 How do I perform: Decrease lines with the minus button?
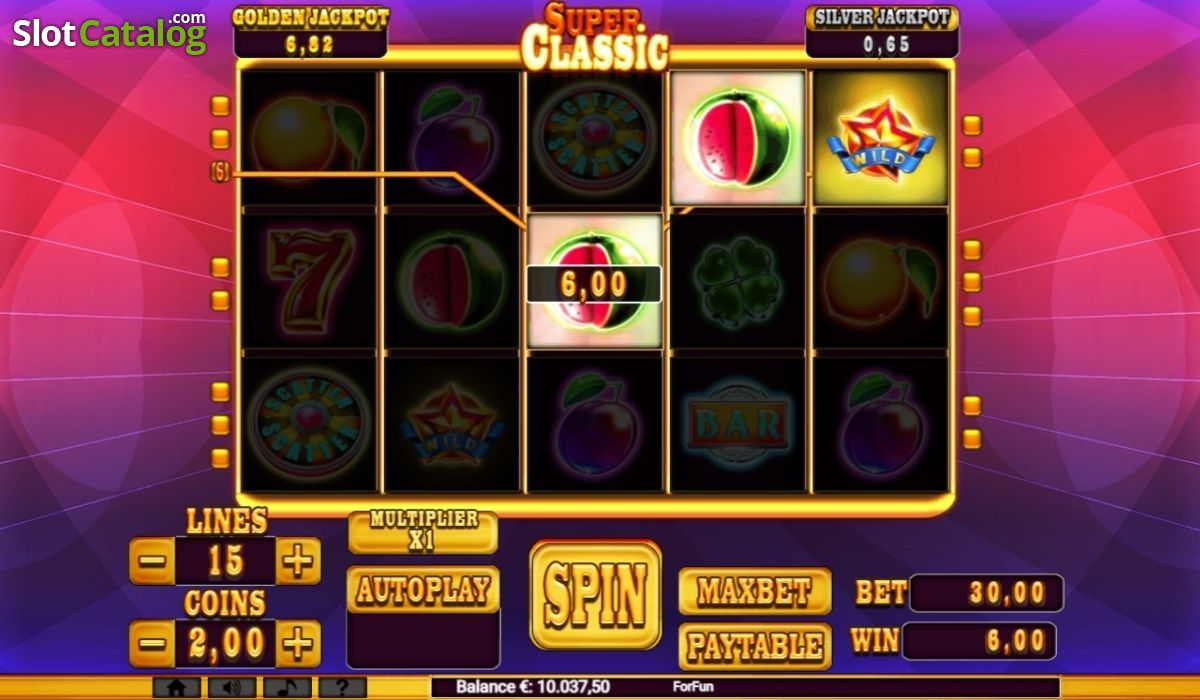coord(152,561)
